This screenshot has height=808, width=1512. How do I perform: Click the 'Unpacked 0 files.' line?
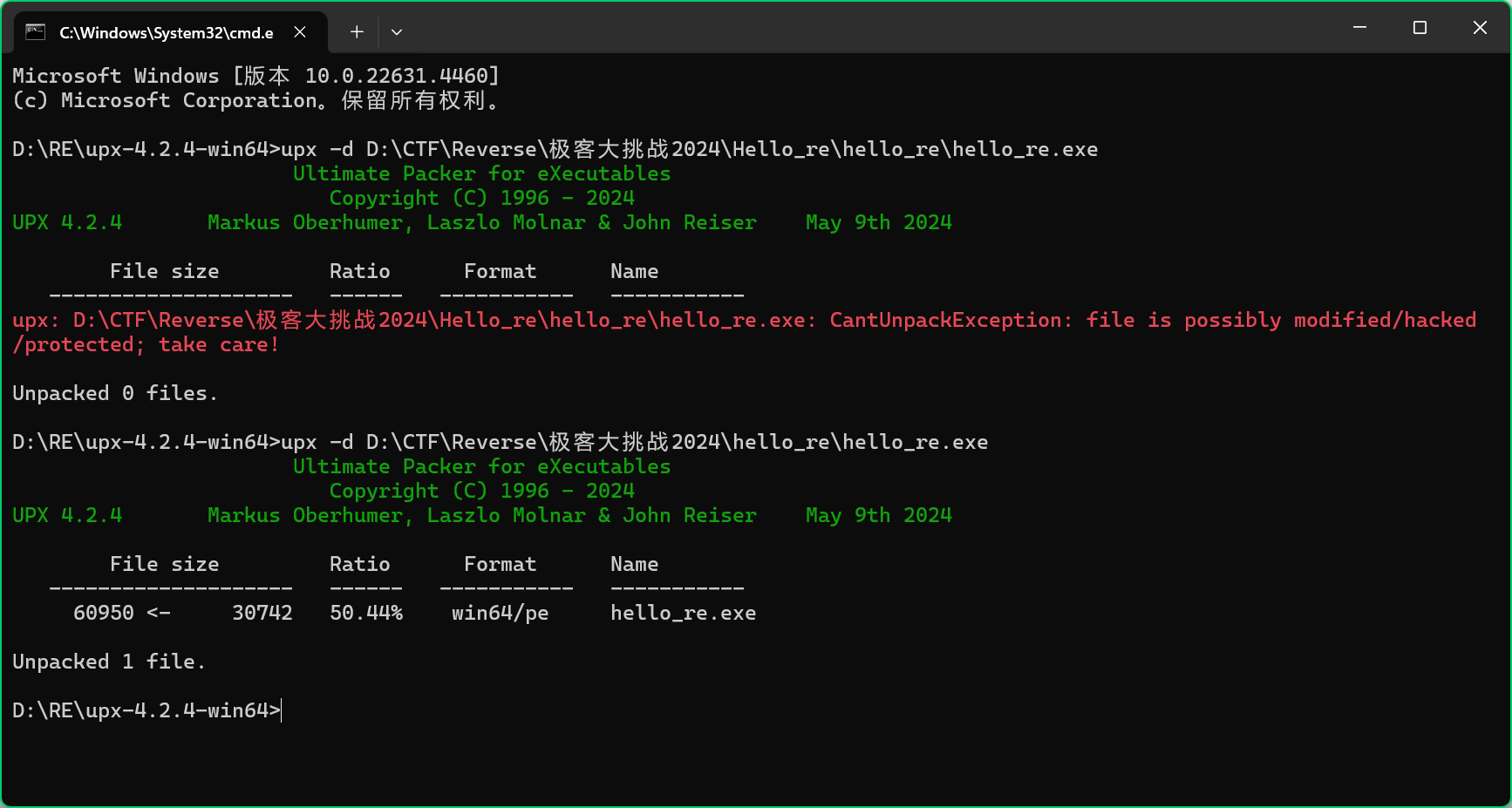click(x=114, y=393)
